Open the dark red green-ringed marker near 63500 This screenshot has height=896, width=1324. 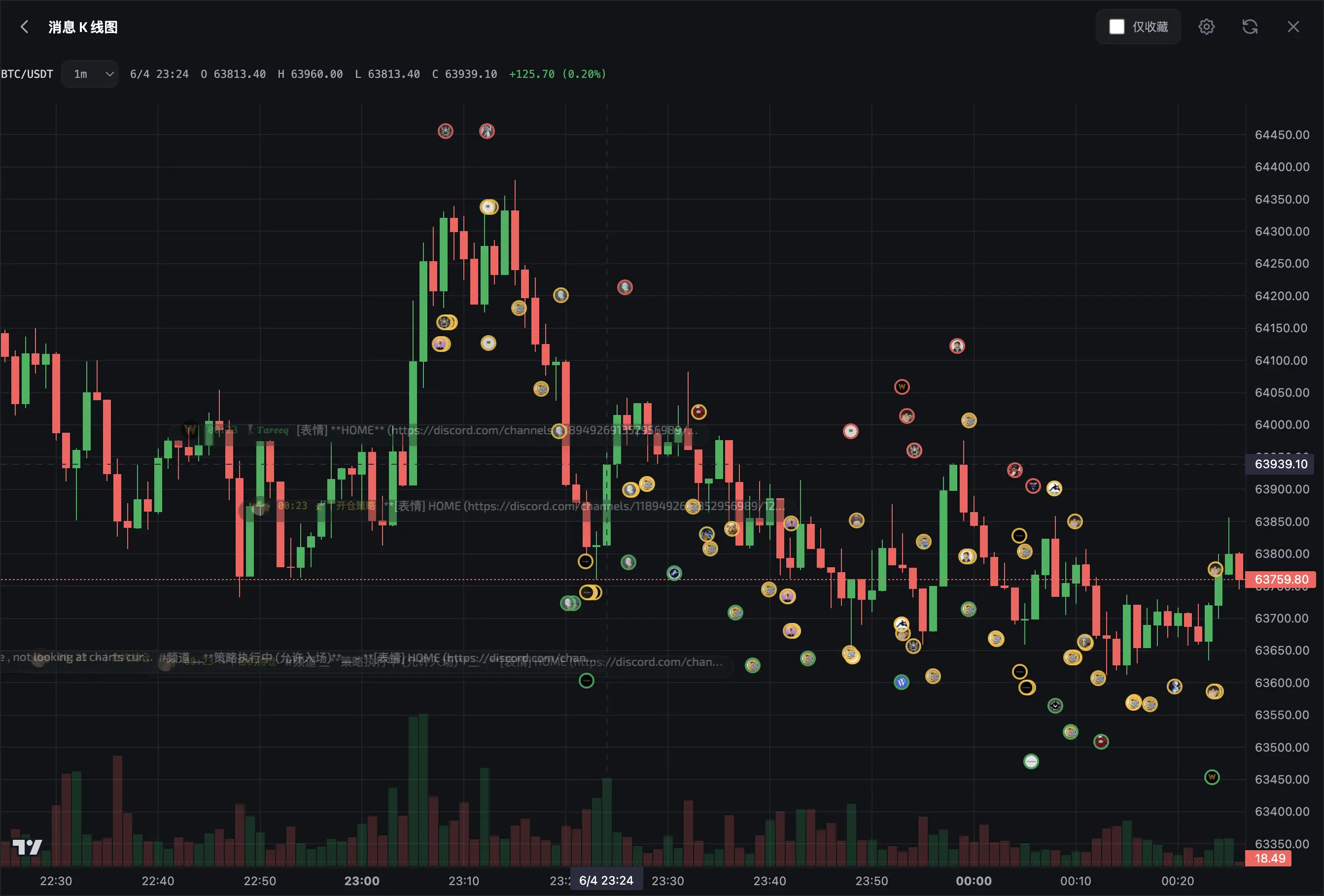(1101, 741)
